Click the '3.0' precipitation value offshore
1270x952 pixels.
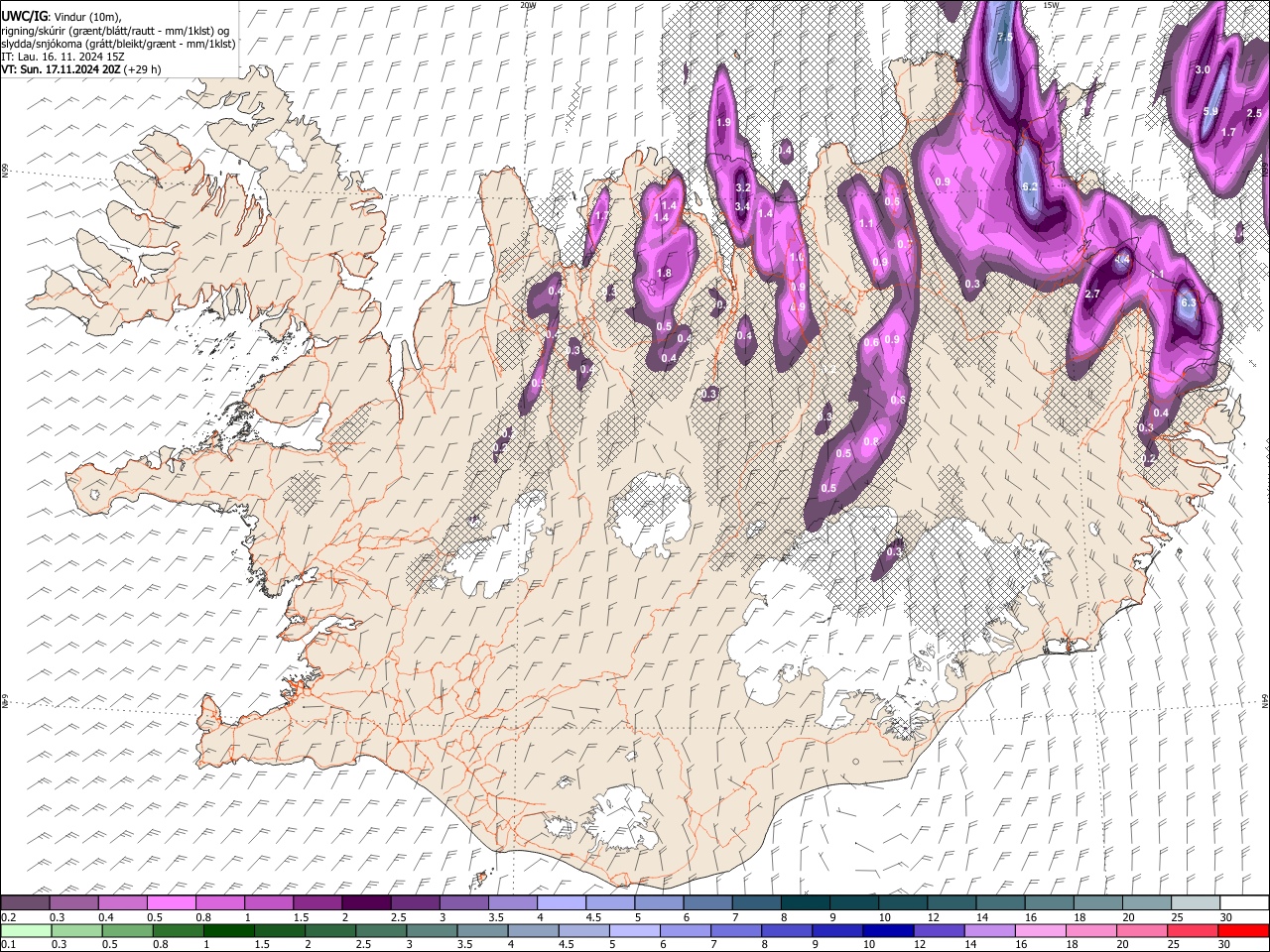click(1203, 69)
